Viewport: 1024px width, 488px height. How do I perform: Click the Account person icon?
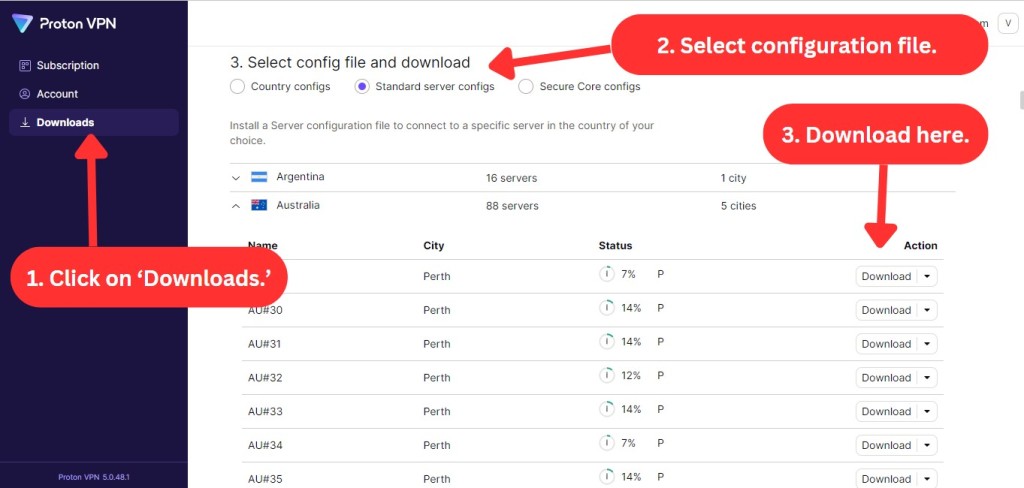pyautogui.click(x=25, y=94)
